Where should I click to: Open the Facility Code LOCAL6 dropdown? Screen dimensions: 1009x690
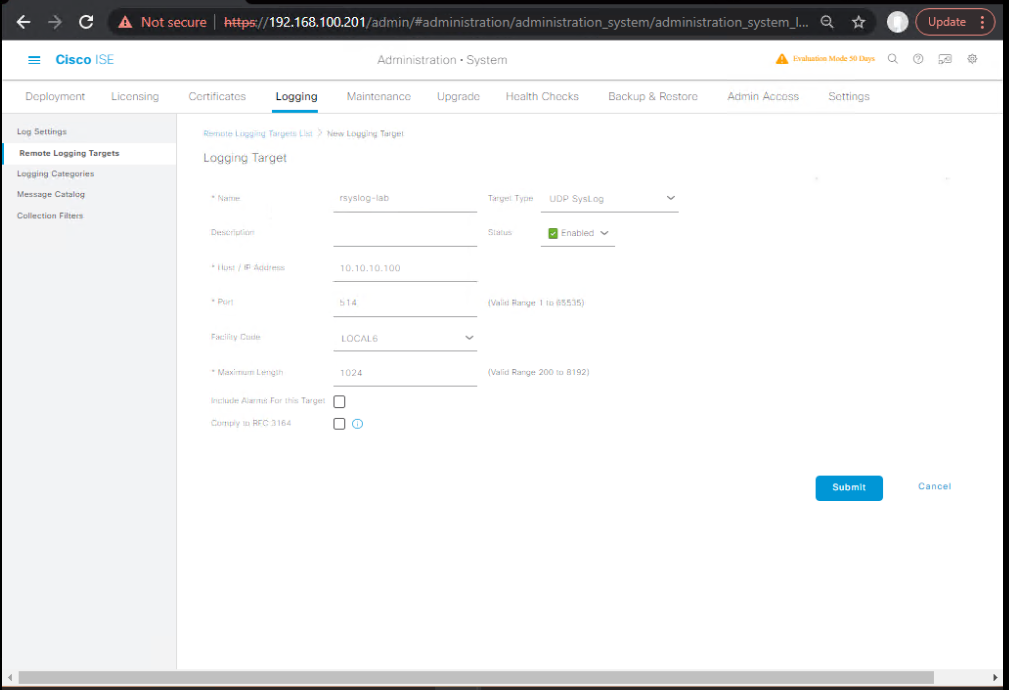[x=469, y=338]
